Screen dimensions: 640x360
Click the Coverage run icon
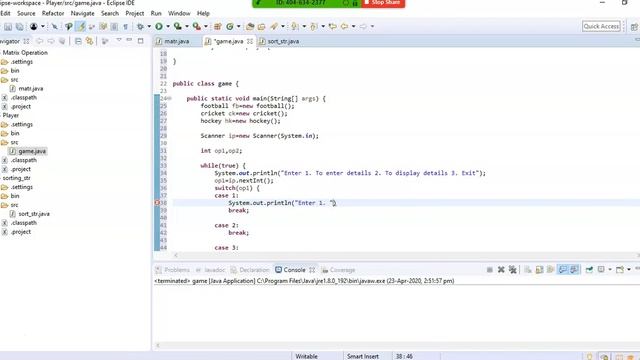178,27
